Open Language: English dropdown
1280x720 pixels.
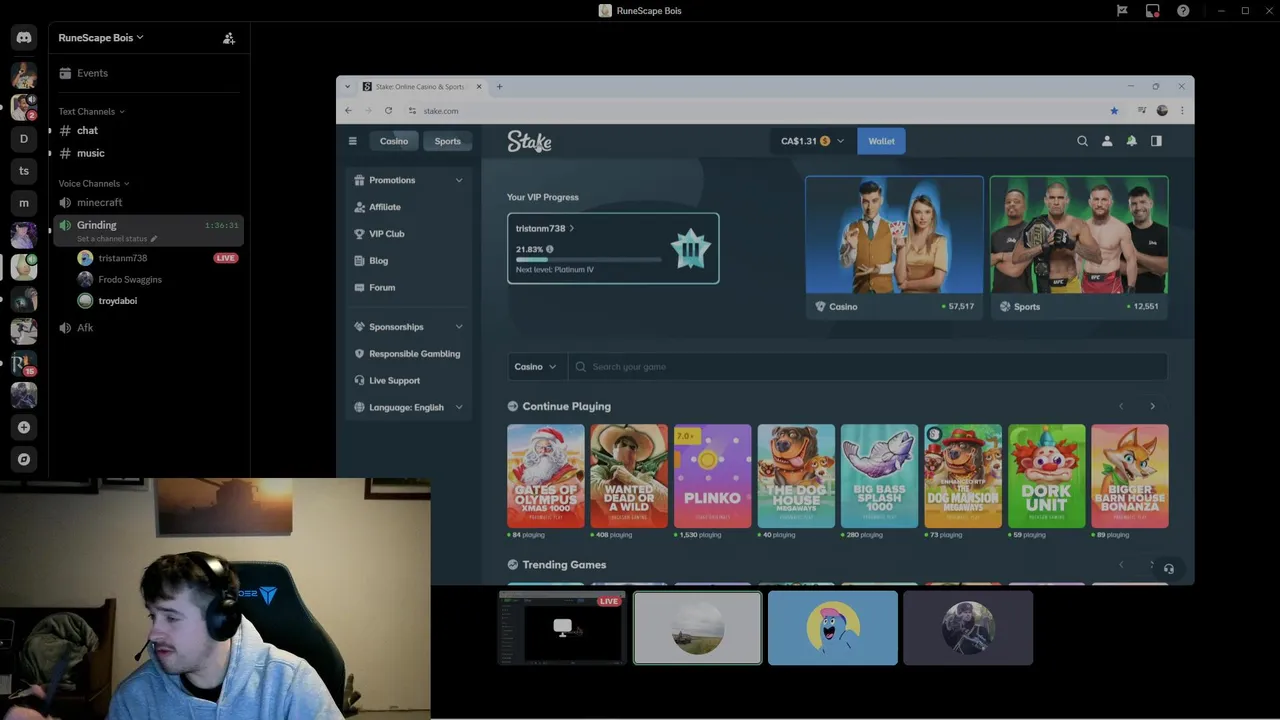409,407
